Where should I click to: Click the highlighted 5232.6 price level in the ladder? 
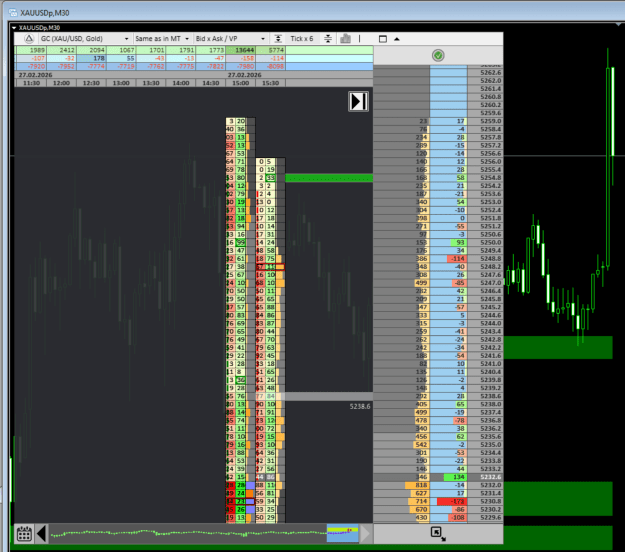pyautogui.click(x=485, y=477)
